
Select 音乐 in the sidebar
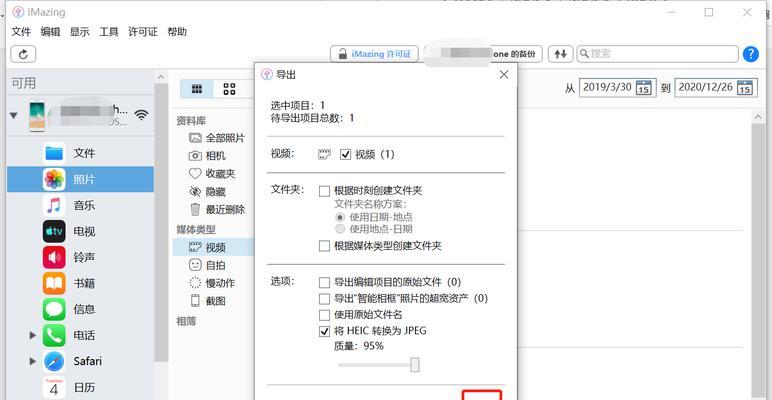click(x=80, y=205)
